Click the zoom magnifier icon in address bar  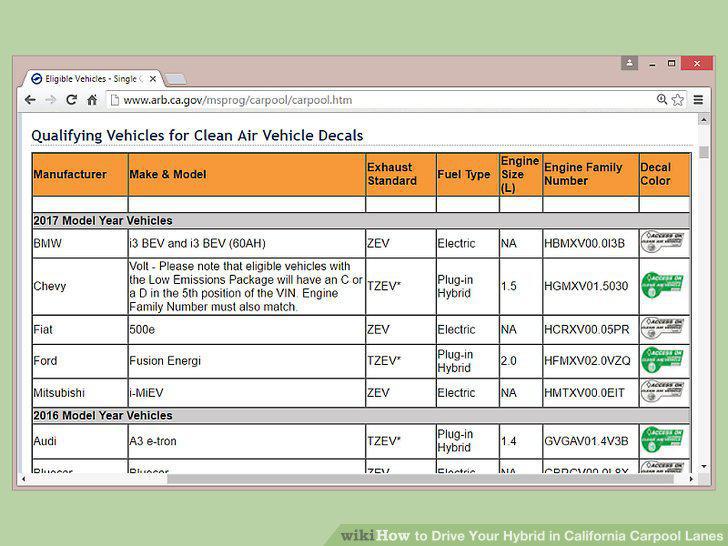point(662,99)
